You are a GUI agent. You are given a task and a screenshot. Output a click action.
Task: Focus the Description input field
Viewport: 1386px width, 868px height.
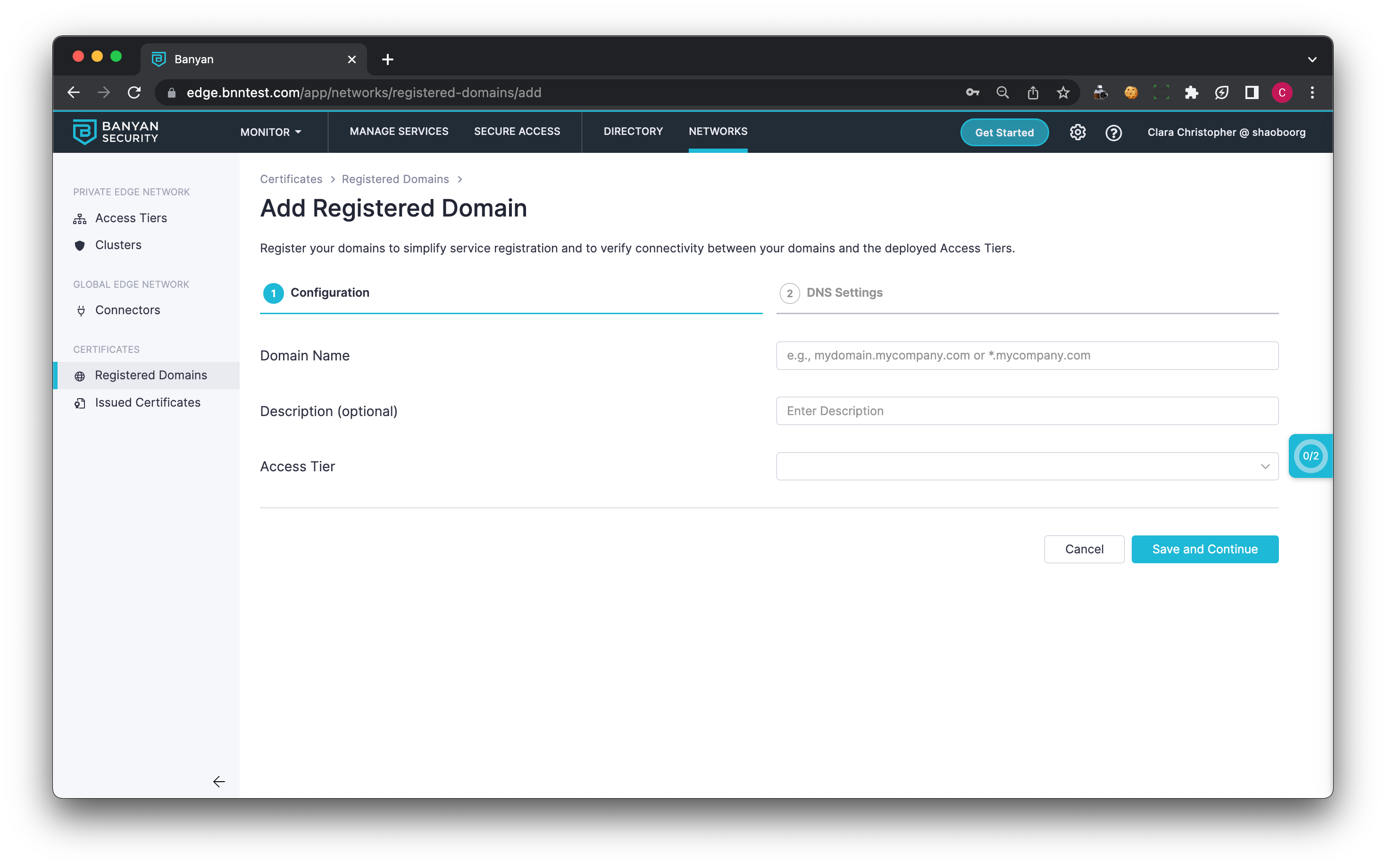(1027, 411)
